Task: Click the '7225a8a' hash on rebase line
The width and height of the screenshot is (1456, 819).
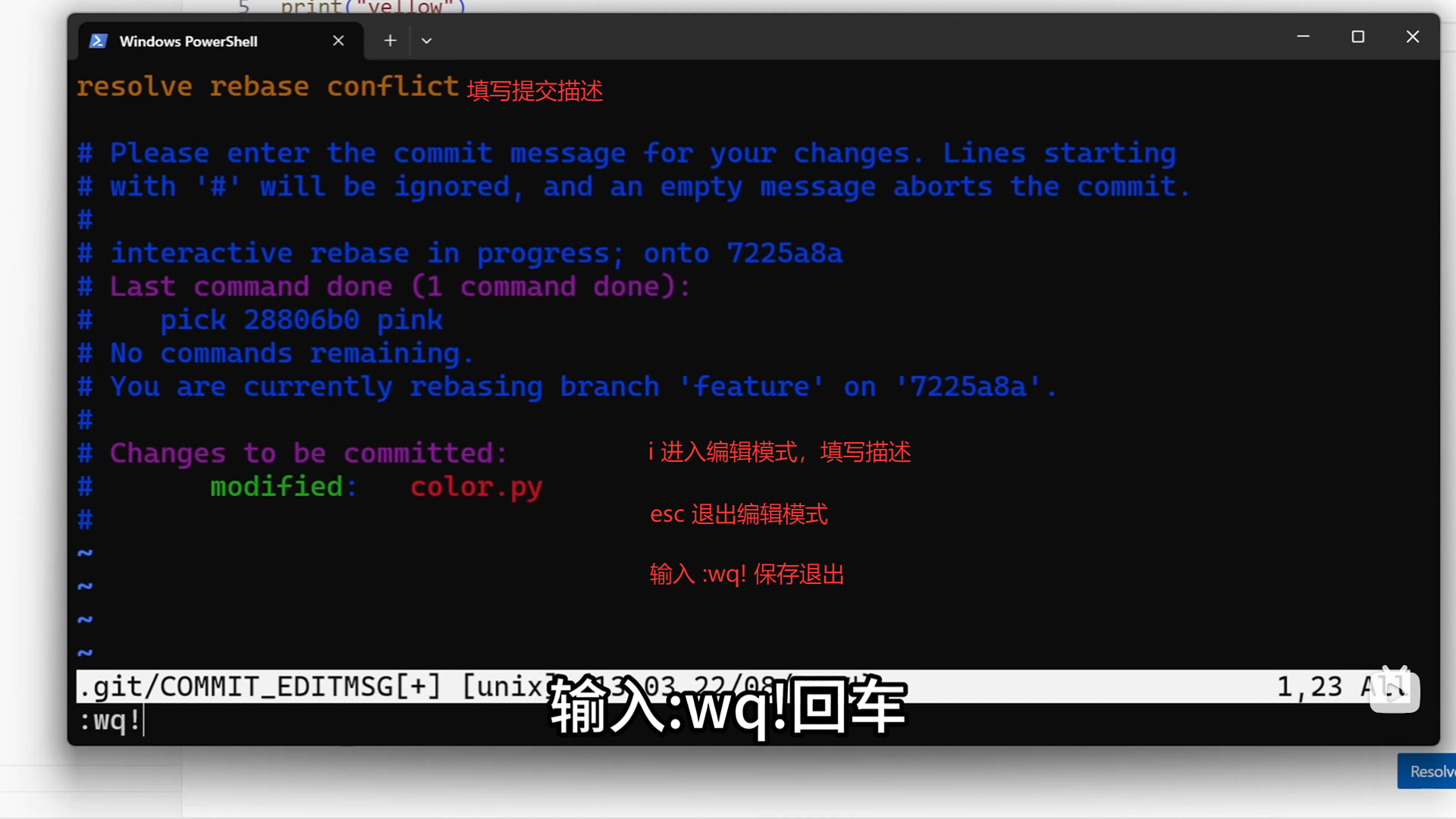Action: [x=784, y=253]
